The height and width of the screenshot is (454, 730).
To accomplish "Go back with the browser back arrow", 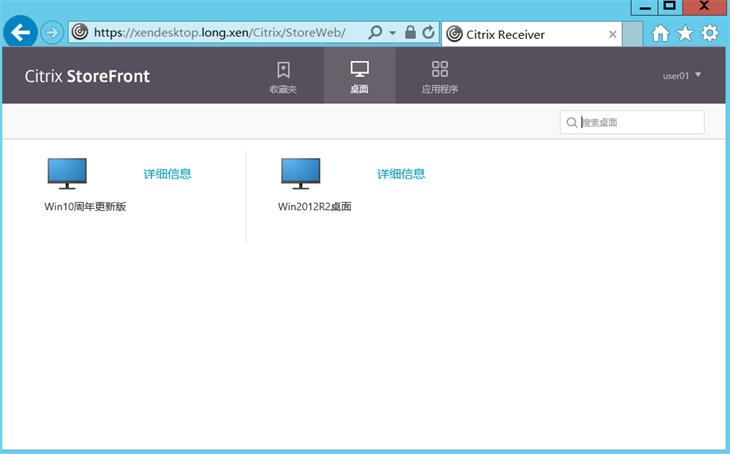I will pyautogui.click(x=20, y=32).
